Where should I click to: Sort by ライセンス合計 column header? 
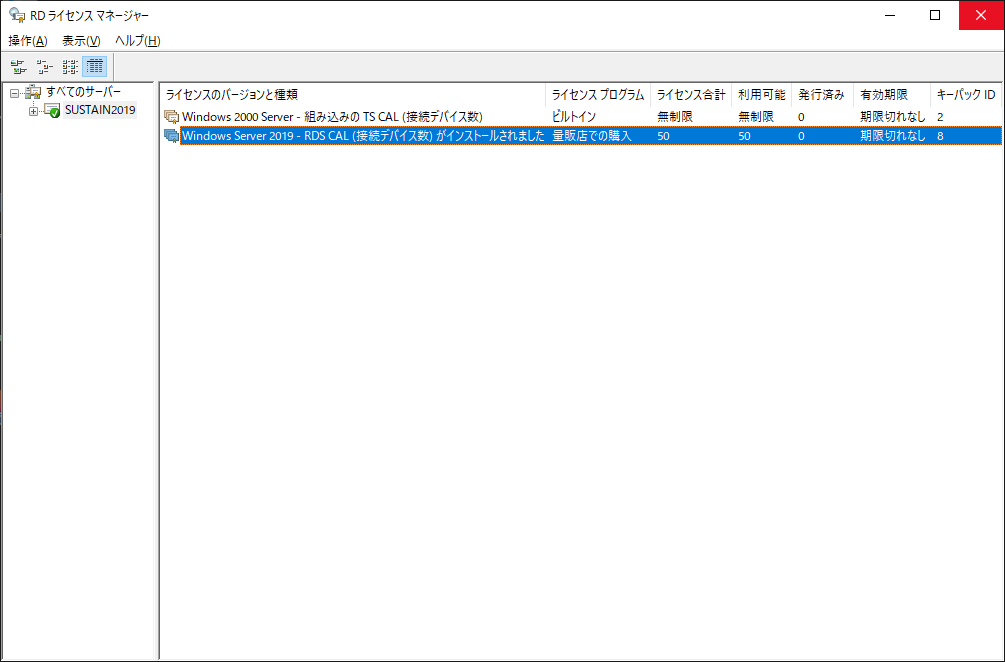coord(691,95)
